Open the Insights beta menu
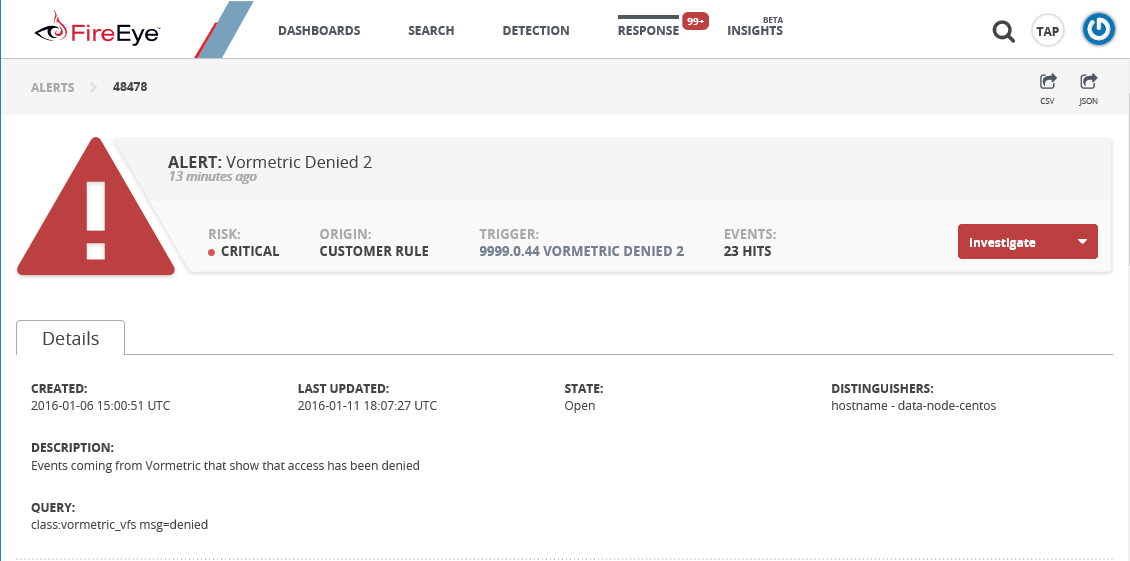Image resolution: width=1130 pixels, height=561 pixels. click(755, 31)
